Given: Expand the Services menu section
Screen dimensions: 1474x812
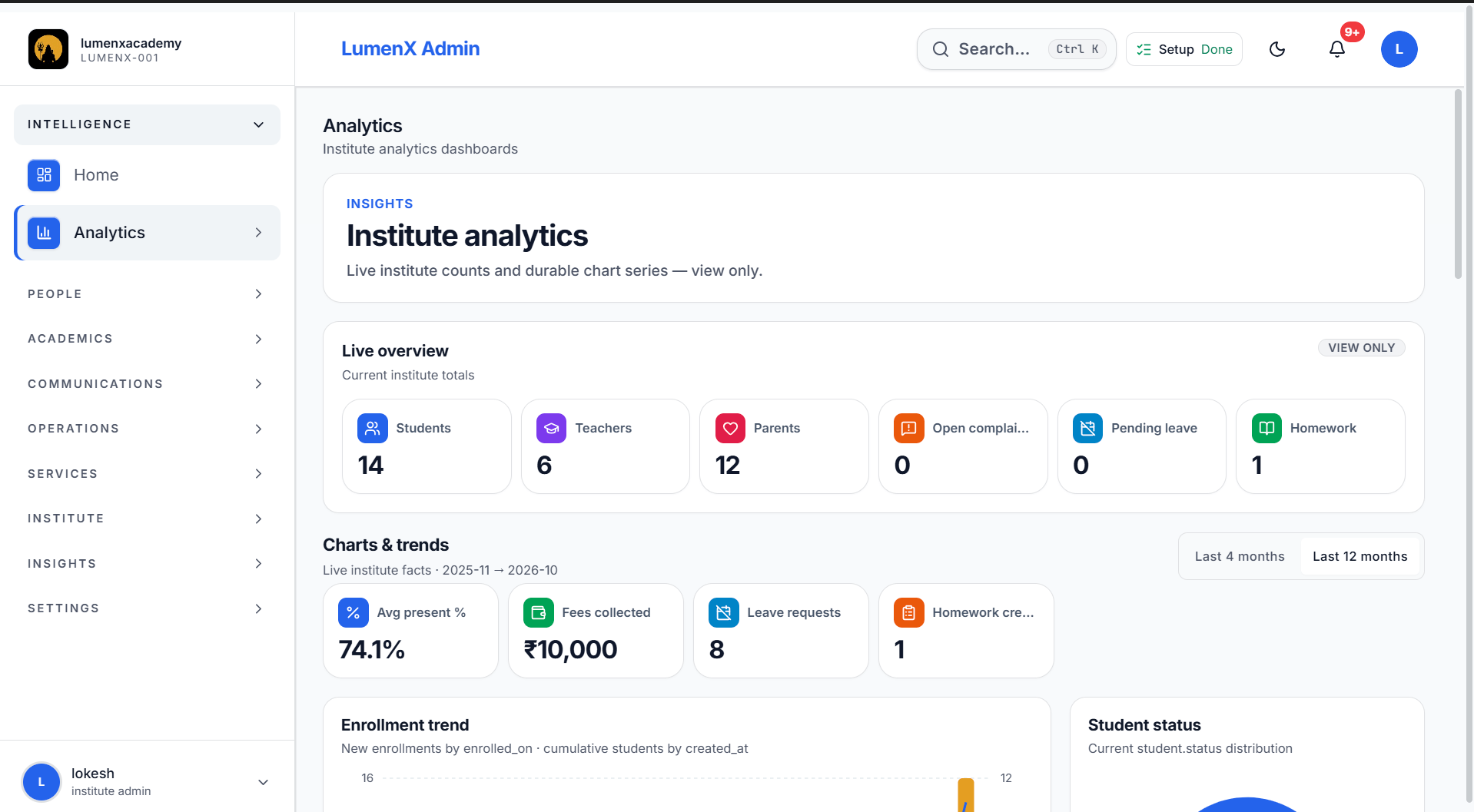Looking at the screenshot, I should (x=147, y=474).
